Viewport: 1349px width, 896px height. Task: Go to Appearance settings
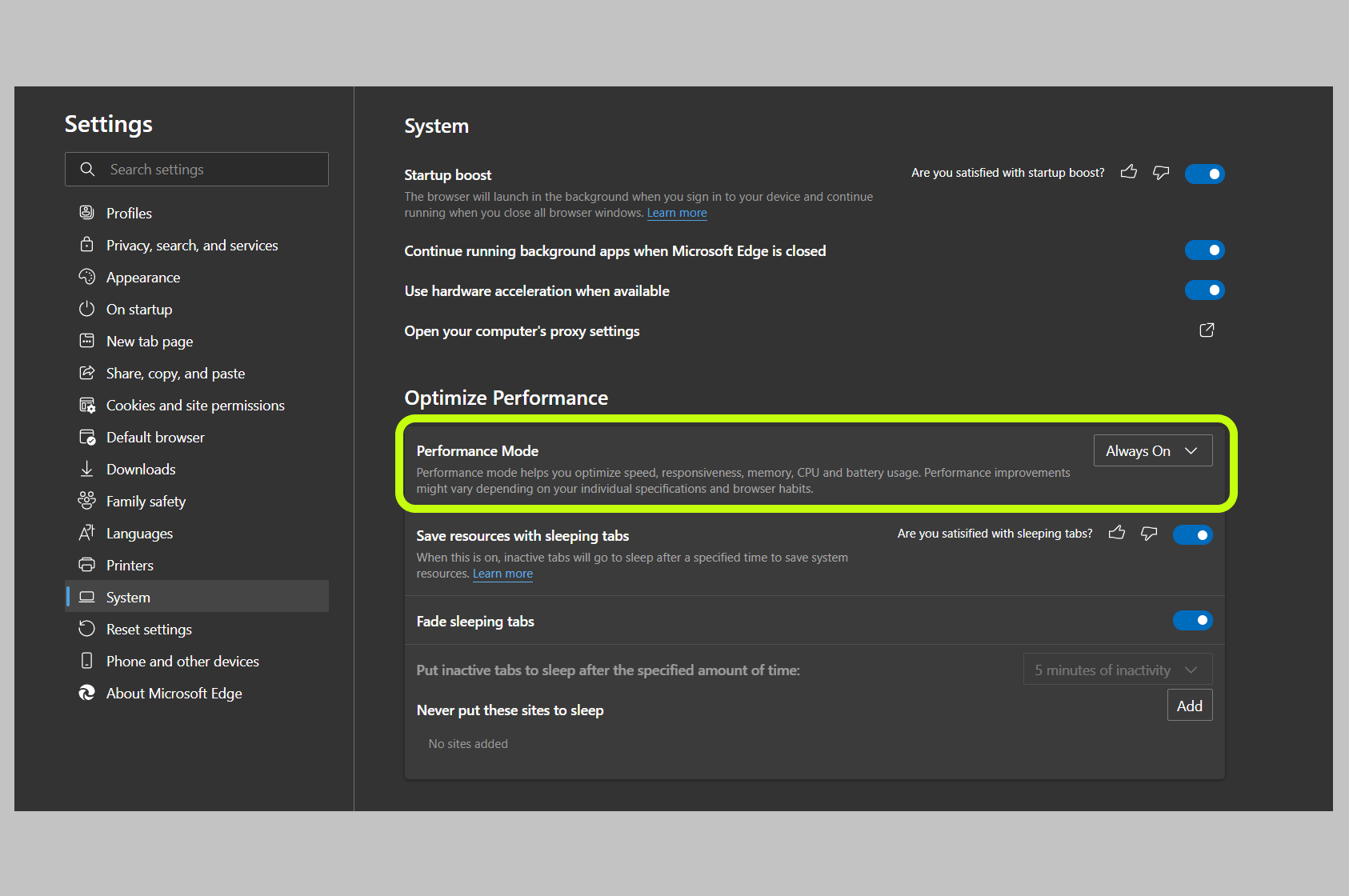(197, 277)
